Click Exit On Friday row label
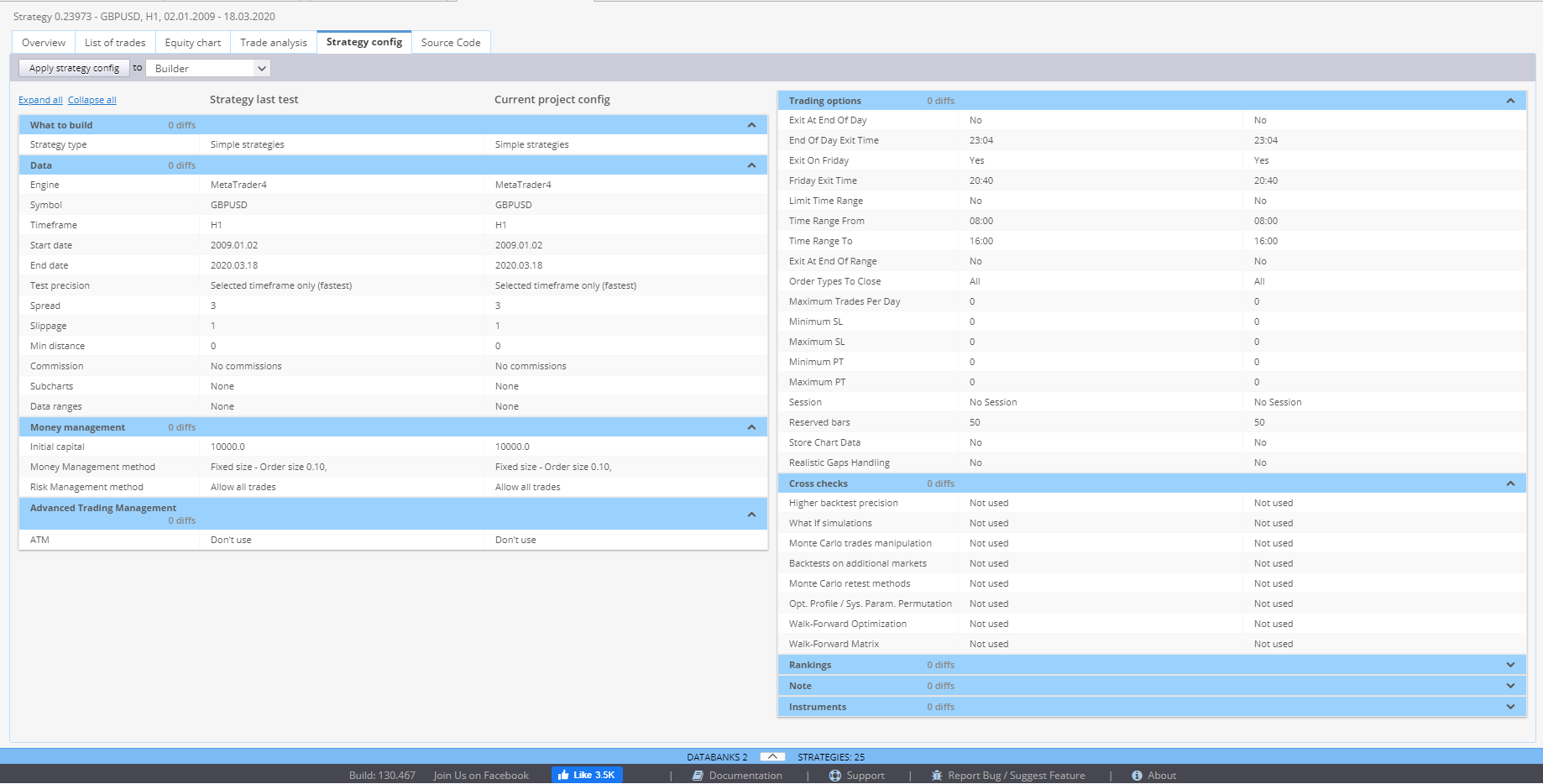Viewport: 1543px width, 784px height. tap(819, 160)
